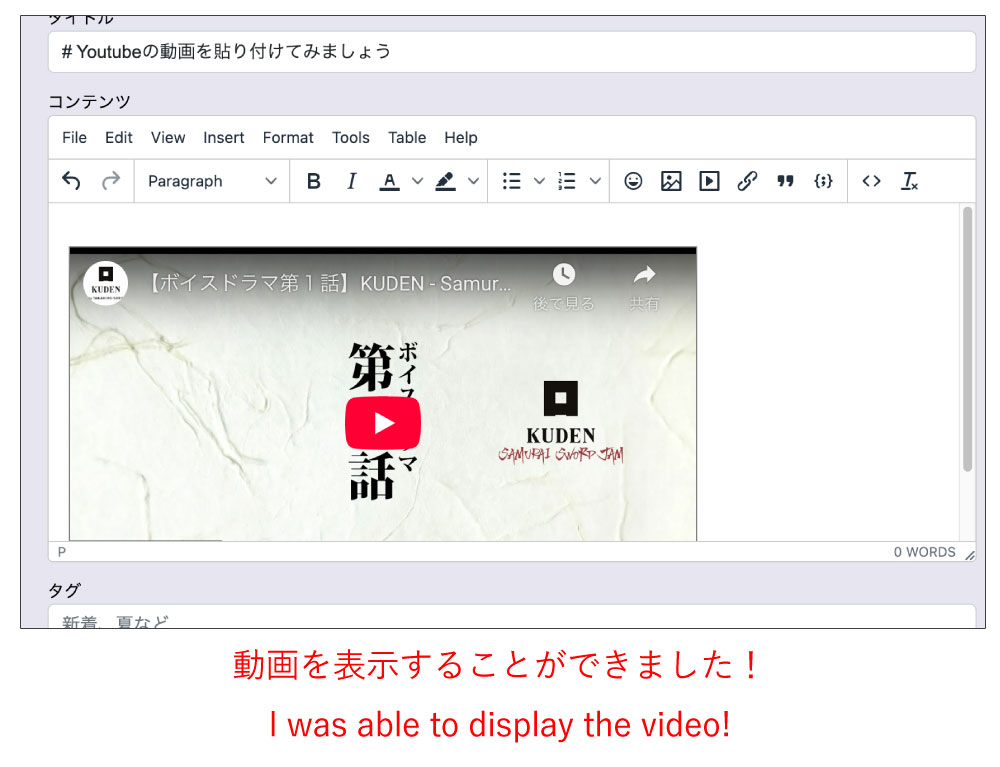
Task: Open the File menu
Action: pyautogui.click(x=75, y=138)
